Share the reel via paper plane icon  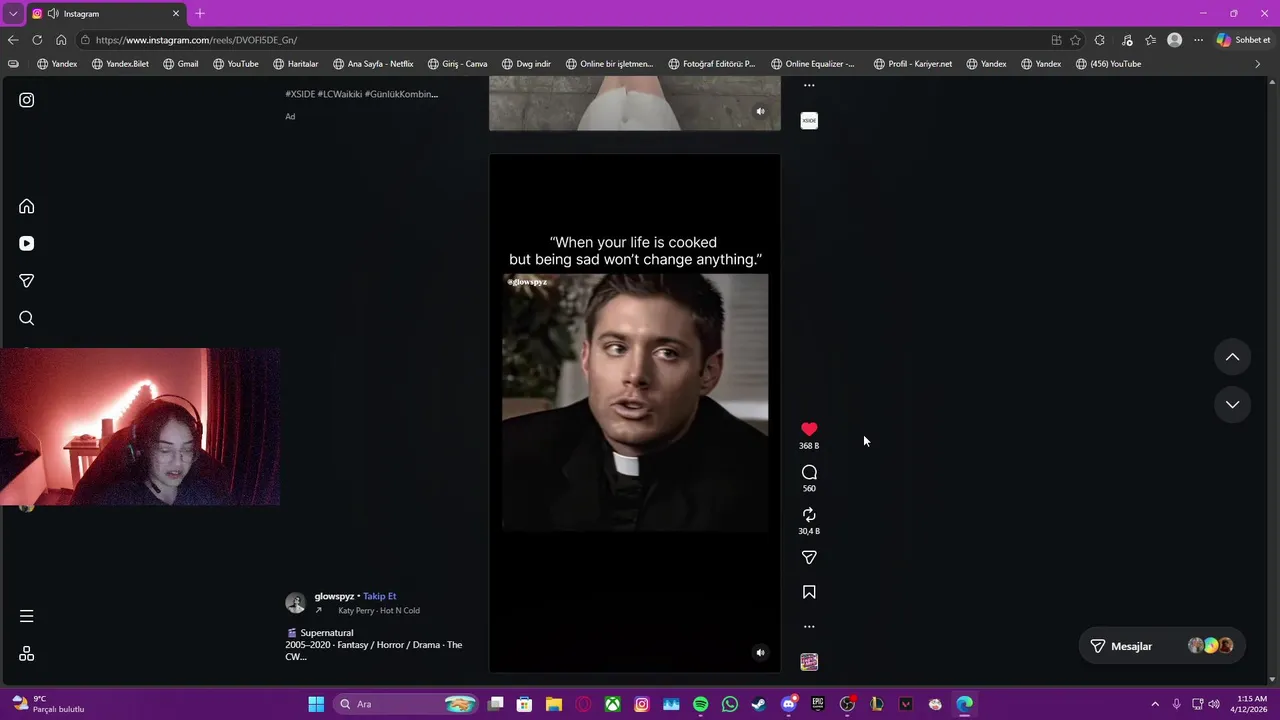tap(809, 557)
